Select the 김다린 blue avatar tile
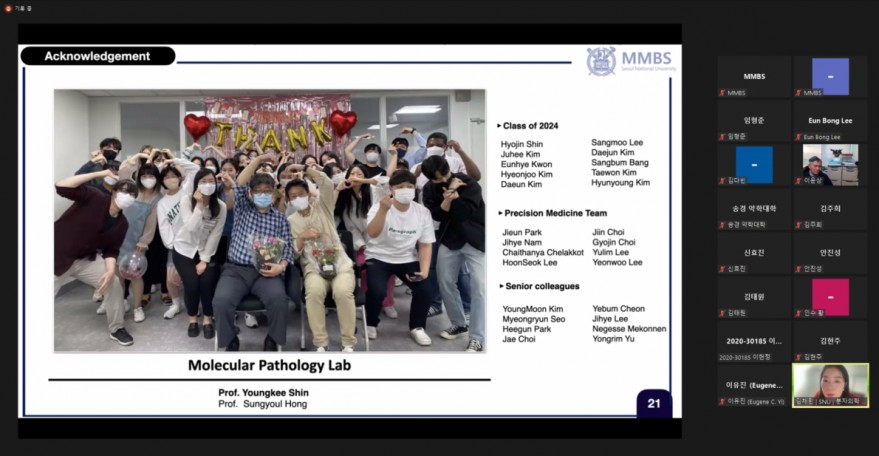 coord(755,165)
